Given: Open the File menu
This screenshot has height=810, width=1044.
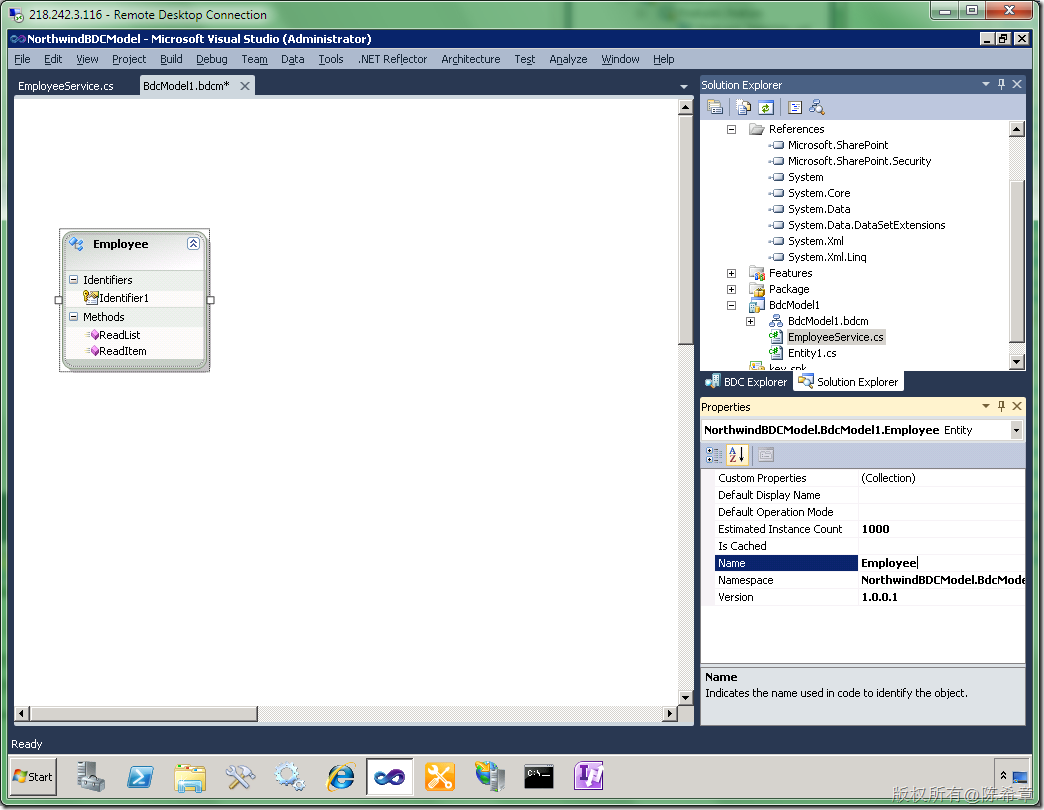Looking at the screenshot, I should click(23, 59).
